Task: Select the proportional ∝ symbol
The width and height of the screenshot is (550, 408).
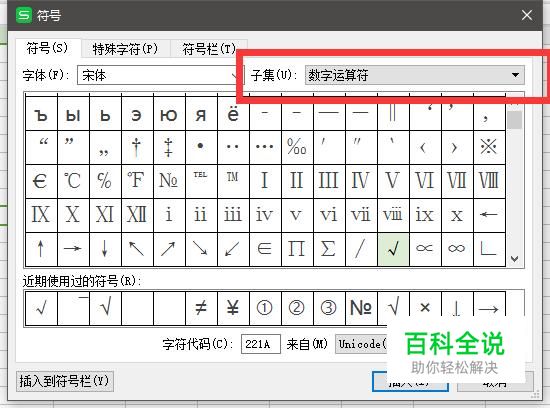Action: (x=425, y=249)
